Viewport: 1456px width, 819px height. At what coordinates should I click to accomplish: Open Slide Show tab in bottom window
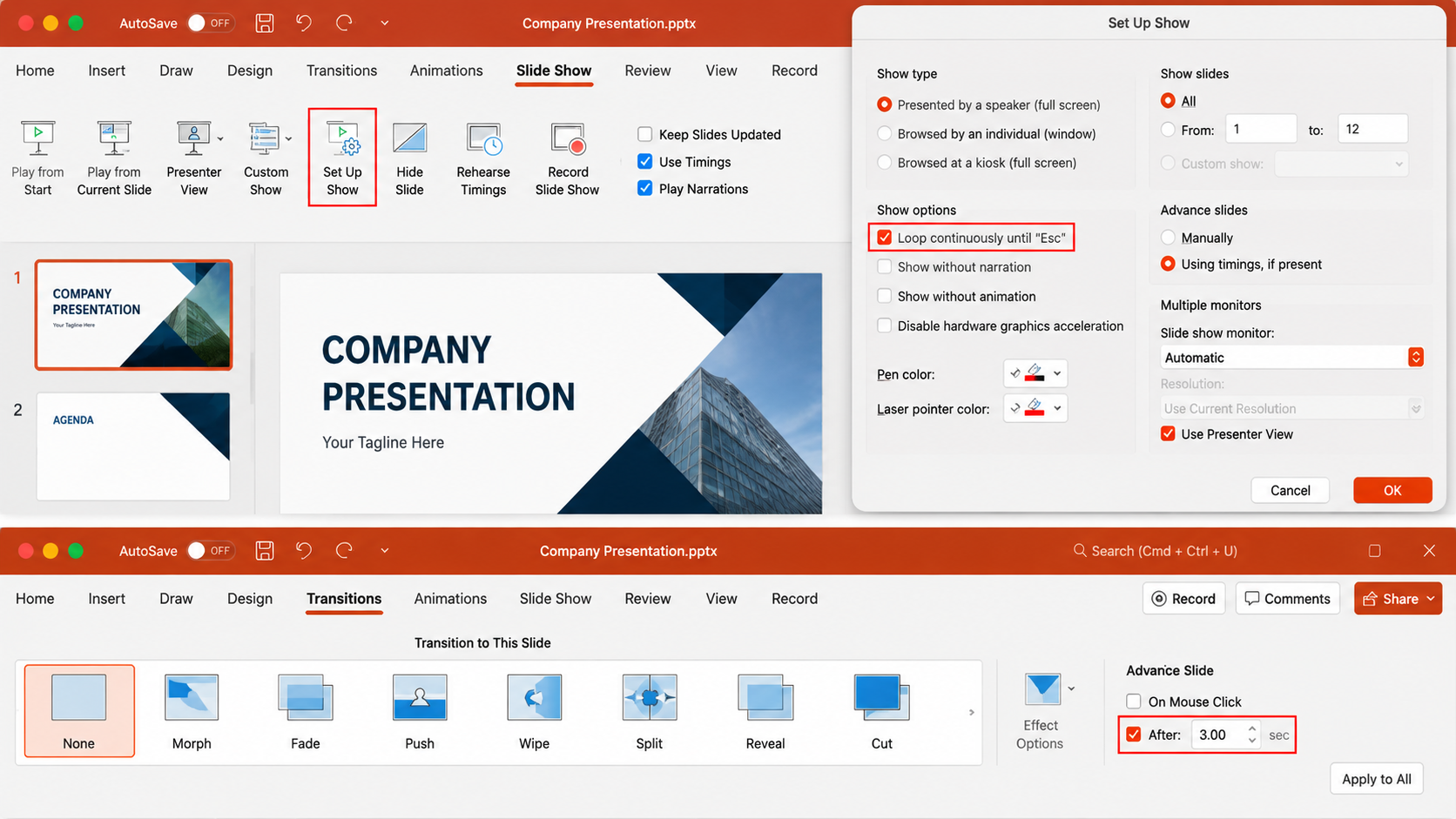(x=556, y=599)
